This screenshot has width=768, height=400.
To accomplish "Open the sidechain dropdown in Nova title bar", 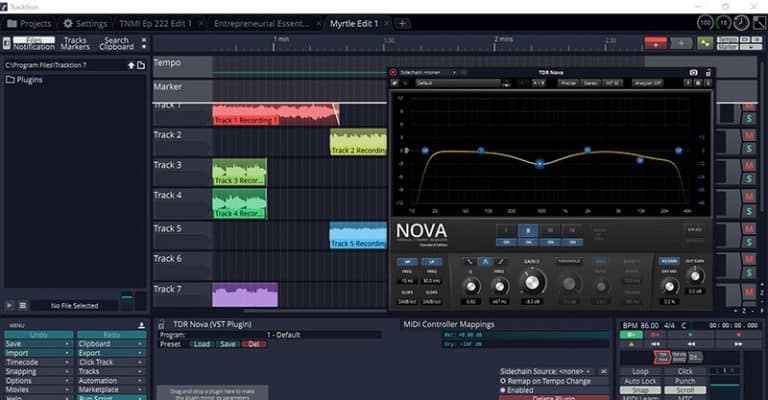I will coord(428,72).
